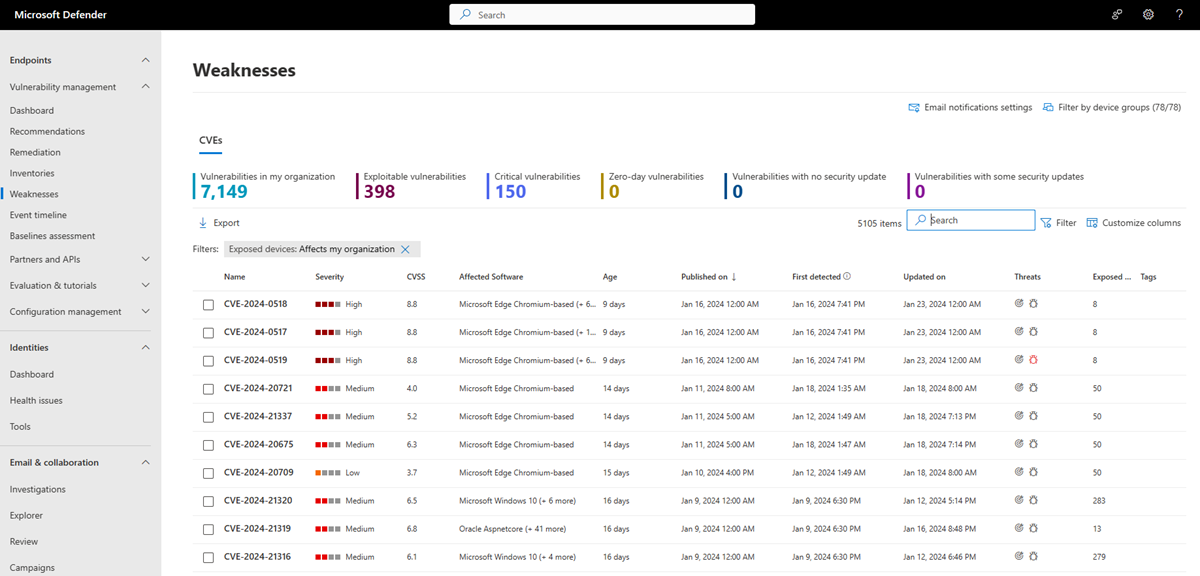
Task: Open Customize columns icon
Action: click(x=1092, y=223)
